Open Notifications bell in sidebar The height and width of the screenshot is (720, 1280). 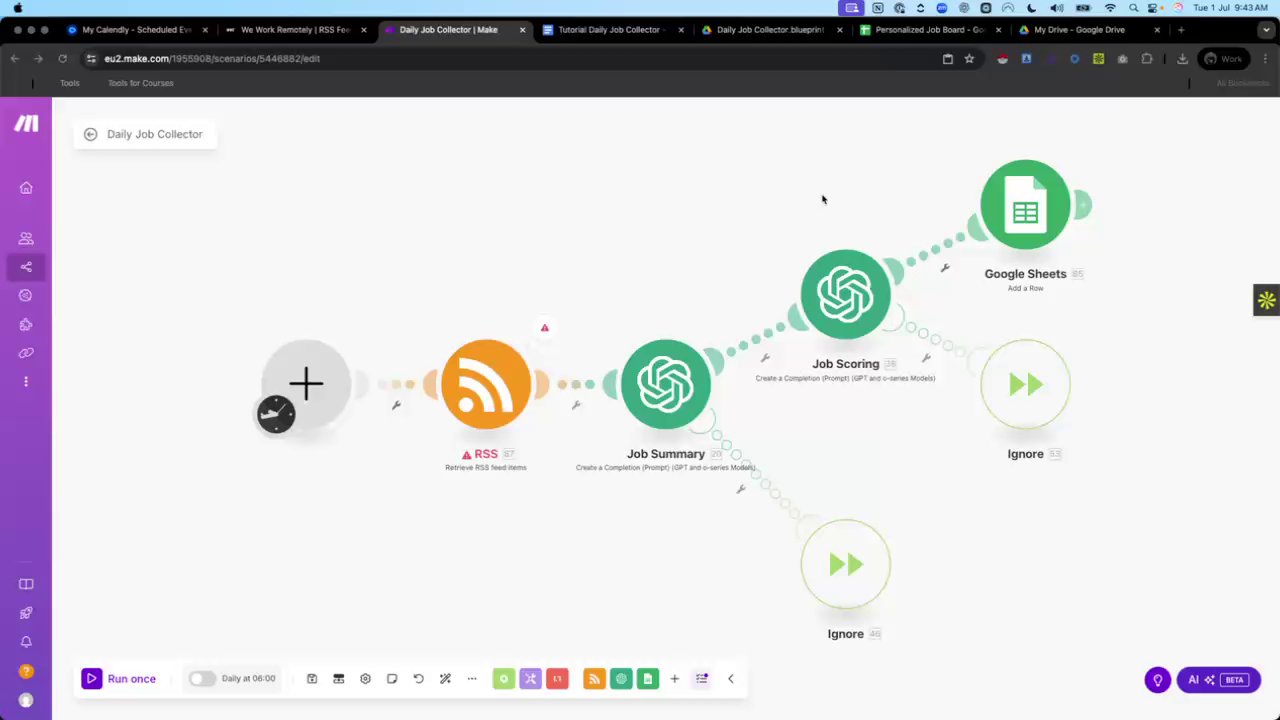click(x=26, y=642)
